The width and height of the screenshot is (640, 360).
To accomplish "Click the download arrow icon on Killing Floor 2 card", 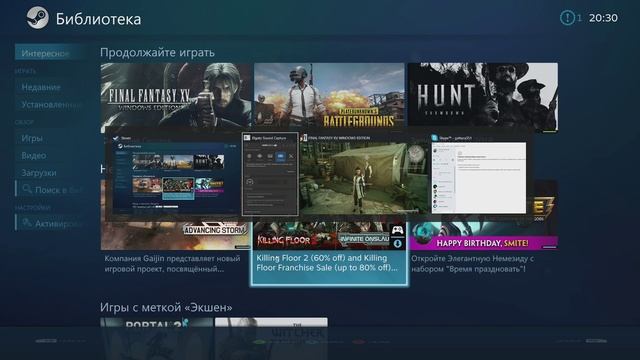I will coord(398,244).
